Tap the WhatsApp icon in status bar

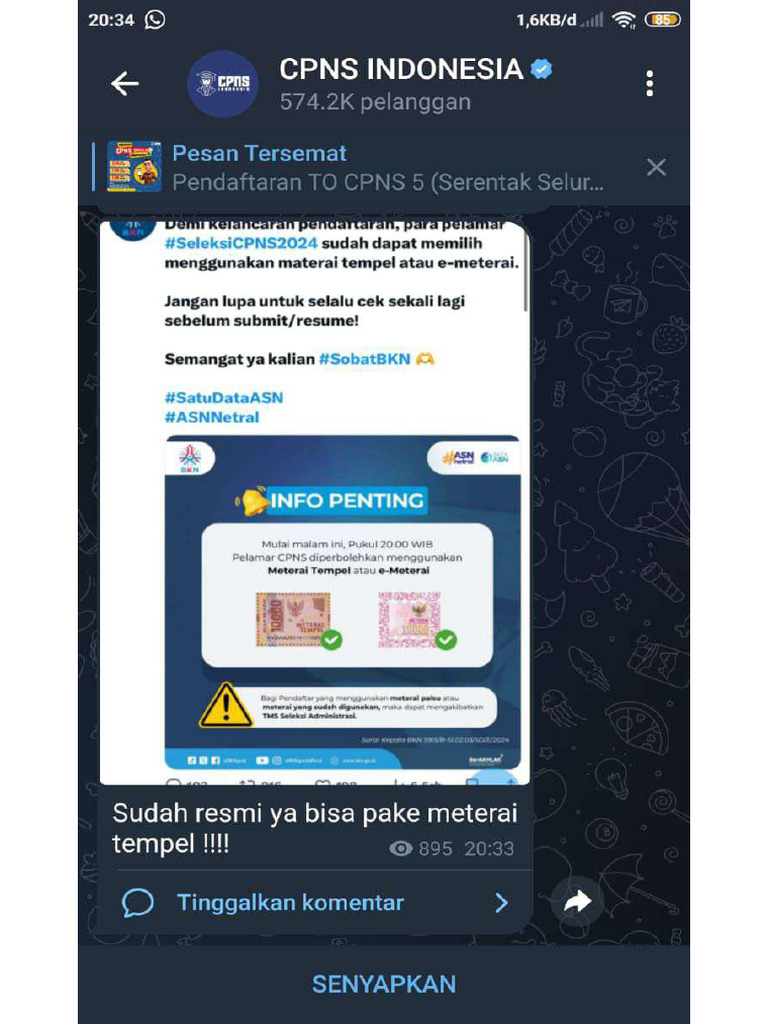(x=155, y=20)
